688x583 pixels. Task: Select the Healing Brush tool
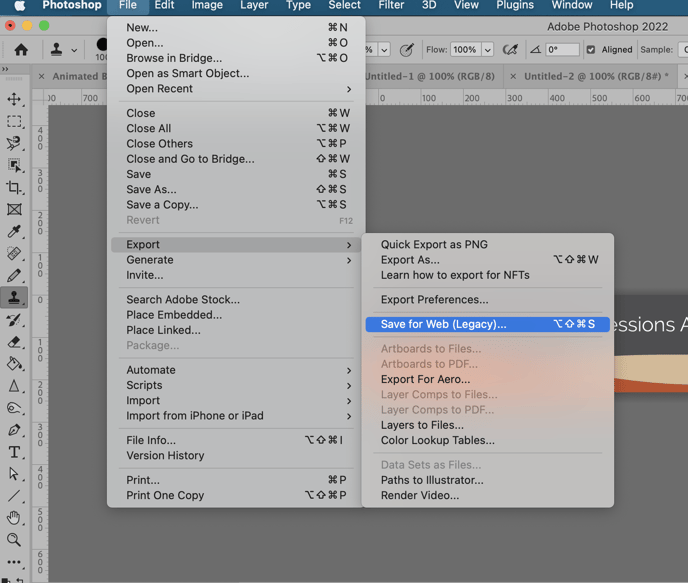coord(14,254)
